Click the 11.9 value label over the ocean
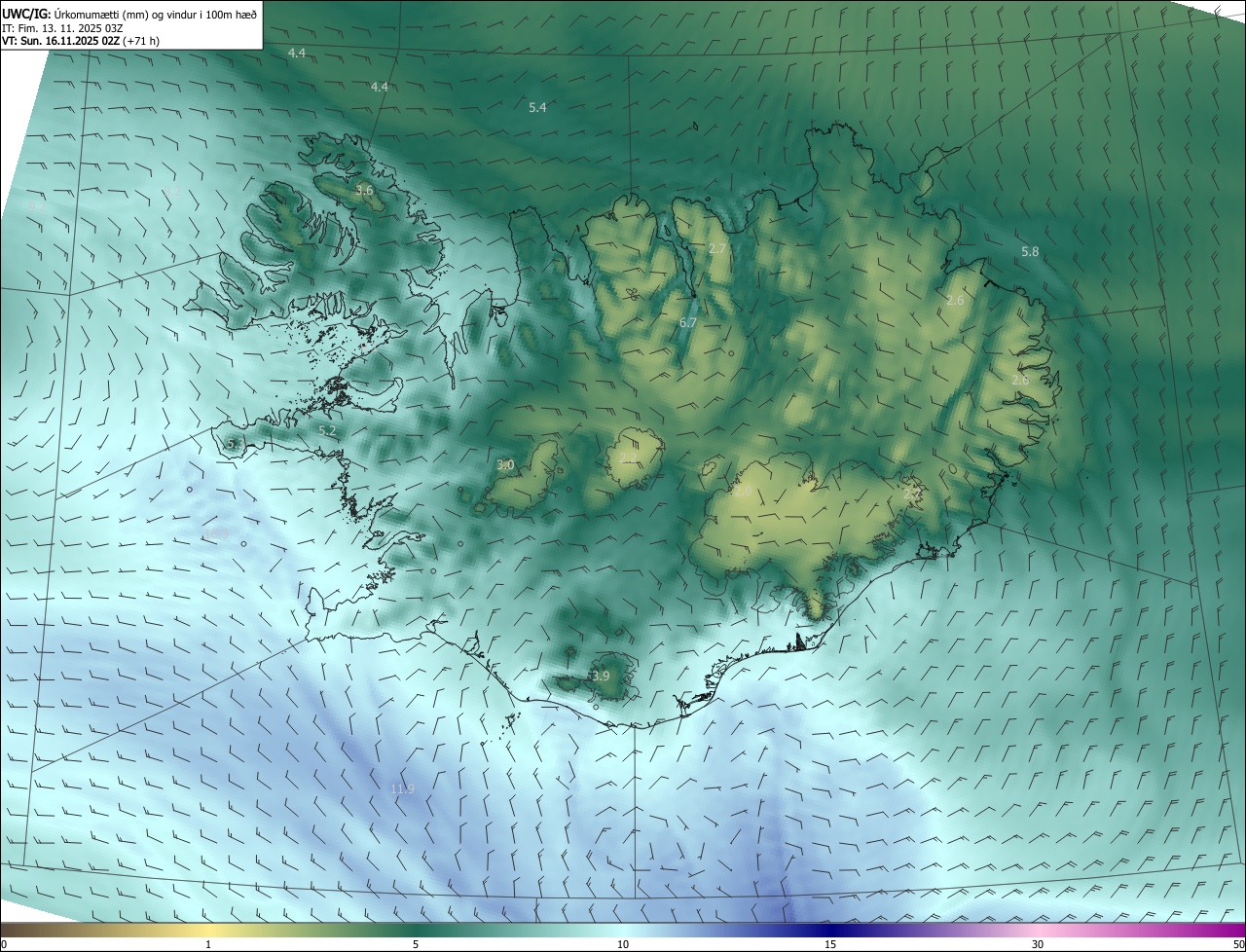This screenshot has width=1246, height=952. point(402,789)
